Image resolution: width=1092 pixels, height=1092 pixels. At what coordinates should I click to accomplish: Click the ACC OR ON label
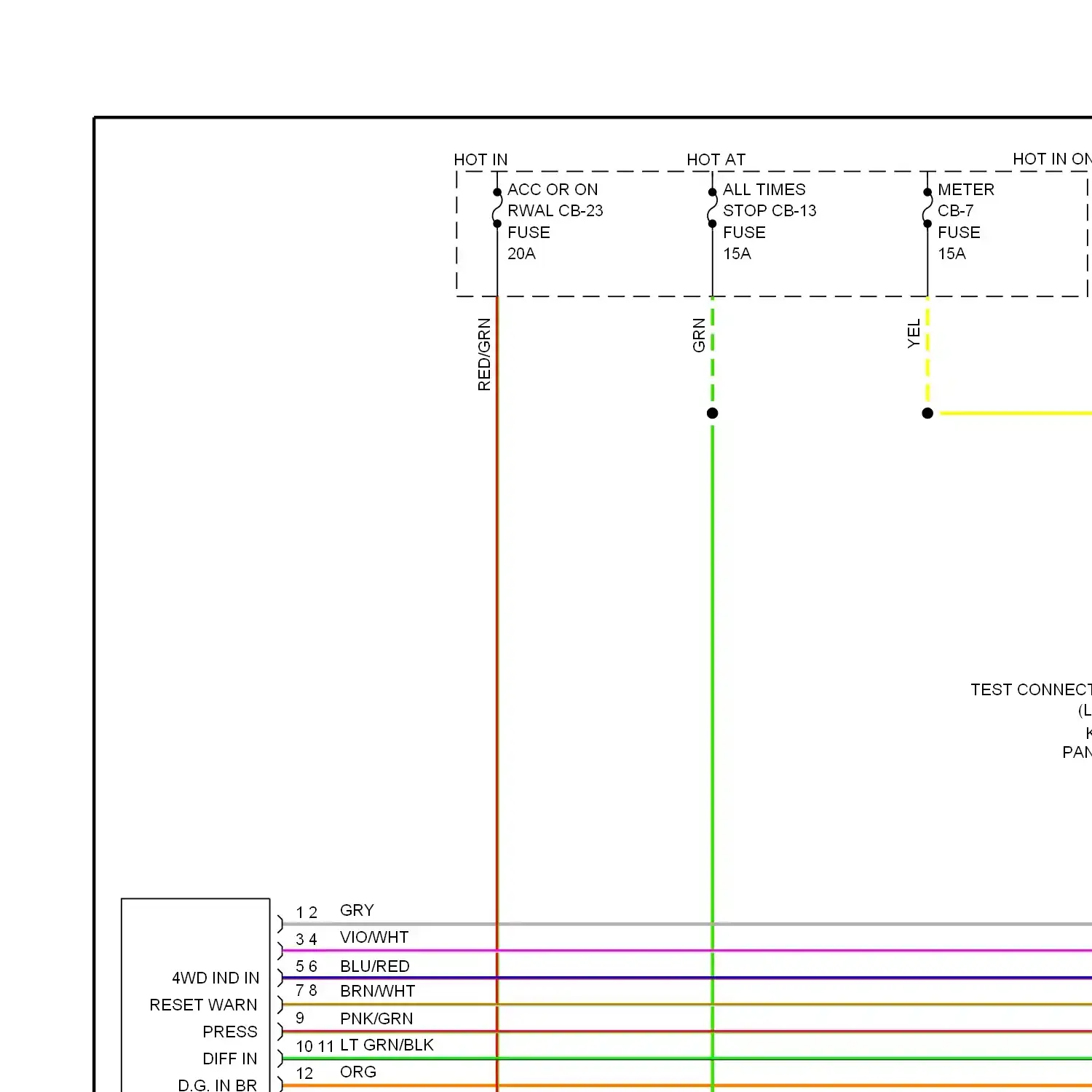(x=553, y=189)
